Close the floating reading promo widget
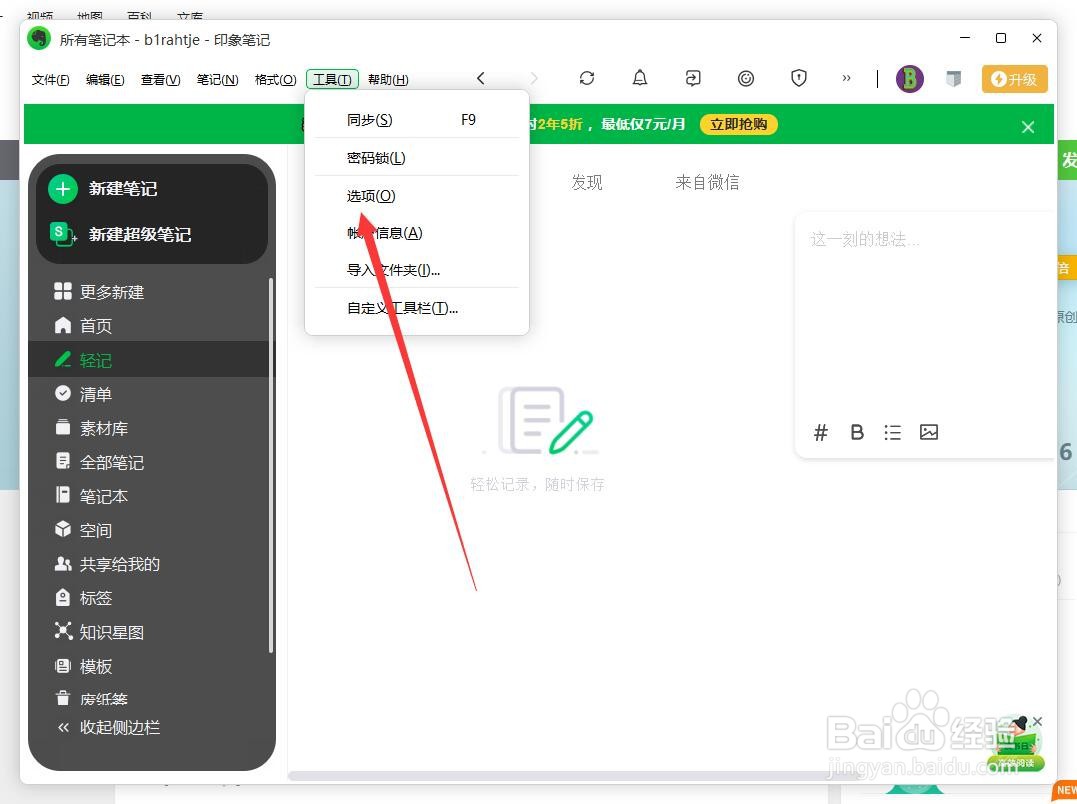Image resolution: width=1077 pixels, height=804 pixels. click(1038, 721)
